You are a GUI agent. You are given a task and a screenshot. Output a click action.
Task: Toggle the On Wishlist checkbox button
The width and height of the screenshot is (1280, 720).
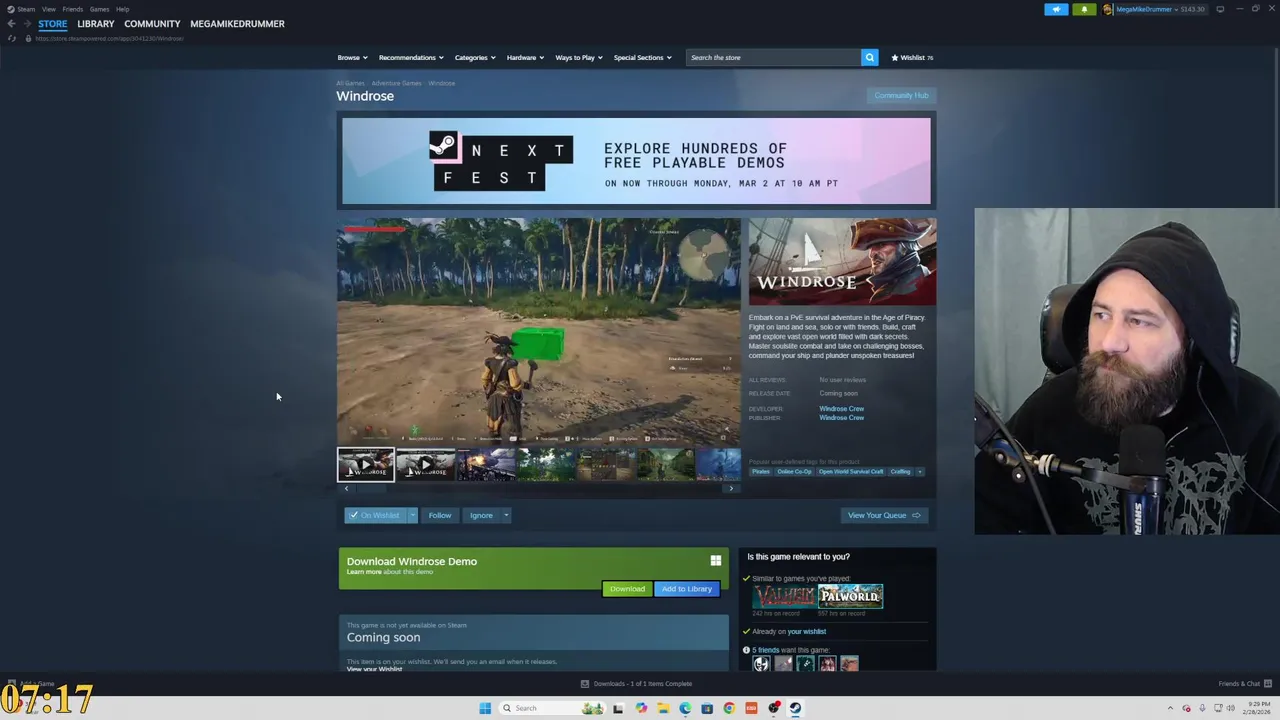[375, 515]
